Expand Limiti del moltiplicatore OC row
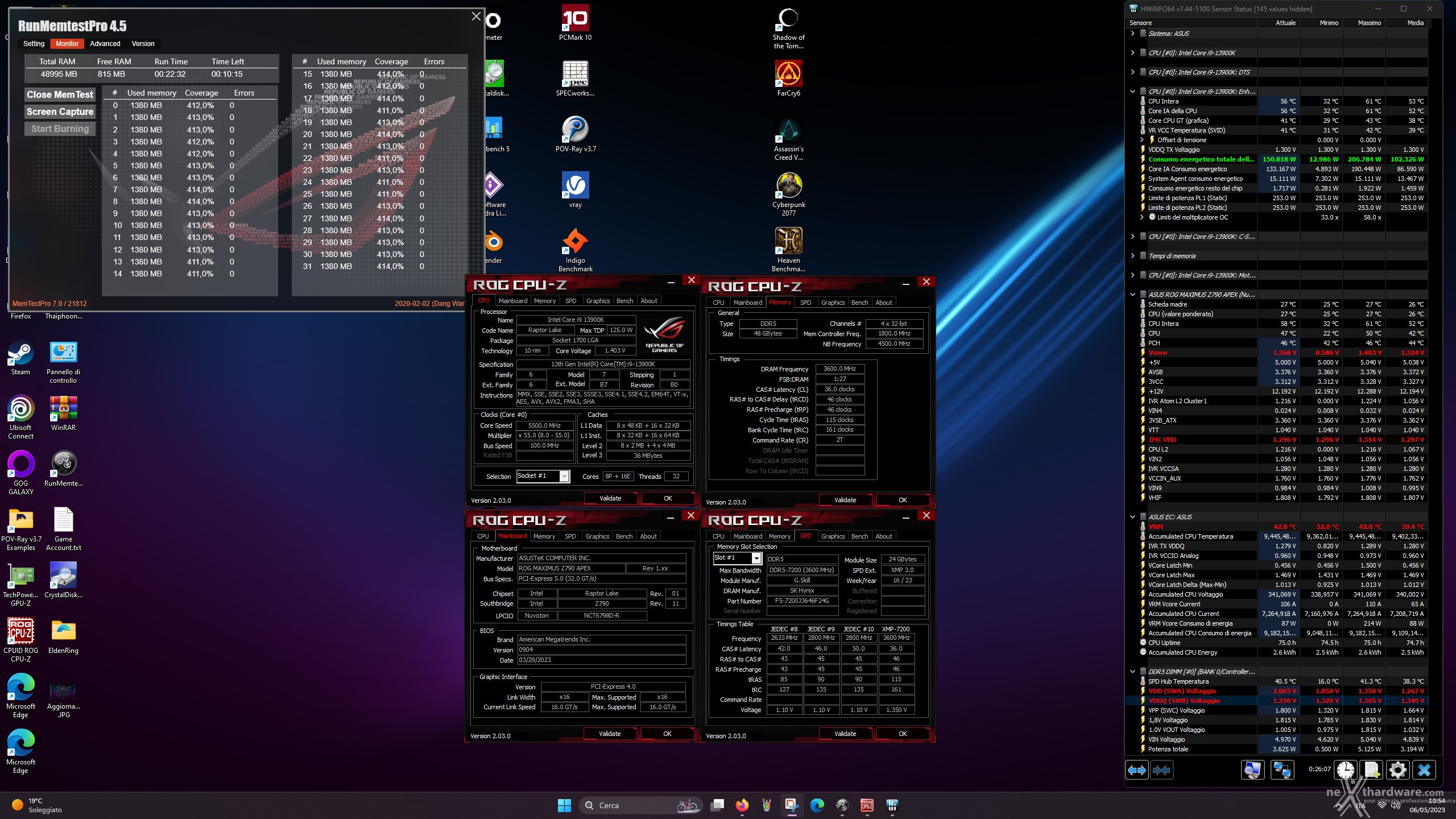1456x819 pixels. pyautogui.click(x=1141, y=217)
